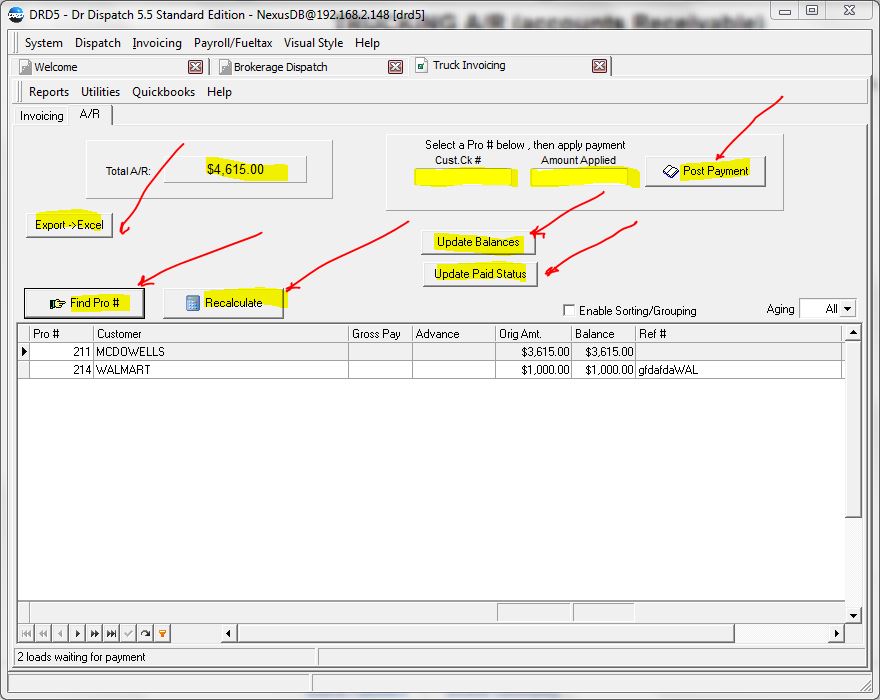The image size is (880, 700).
Task: Skip to next page of records
Action: tap(94, 633)
